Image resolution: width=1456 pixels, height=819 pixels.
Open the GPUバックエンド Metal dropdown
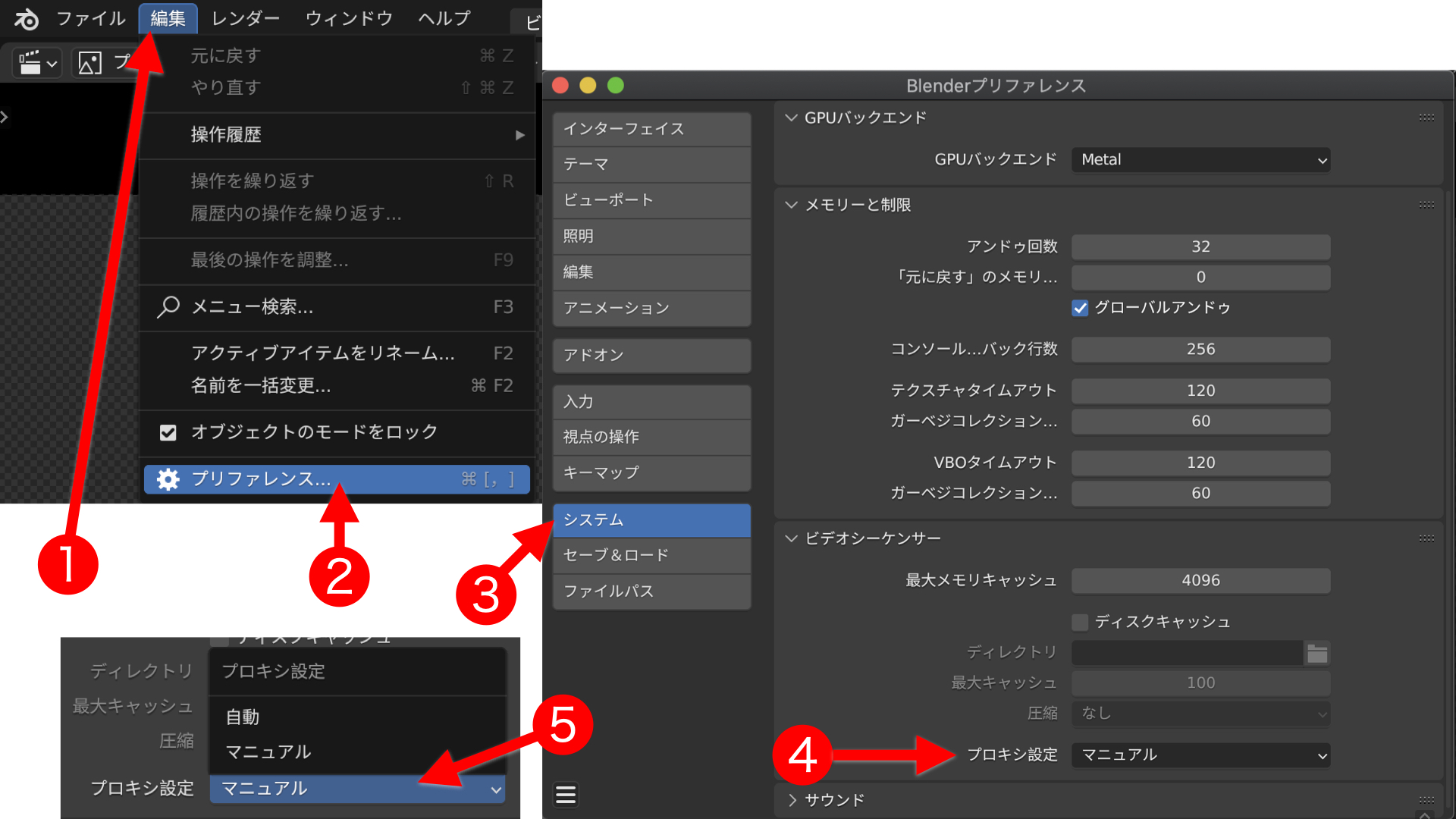pos(1200,160)
